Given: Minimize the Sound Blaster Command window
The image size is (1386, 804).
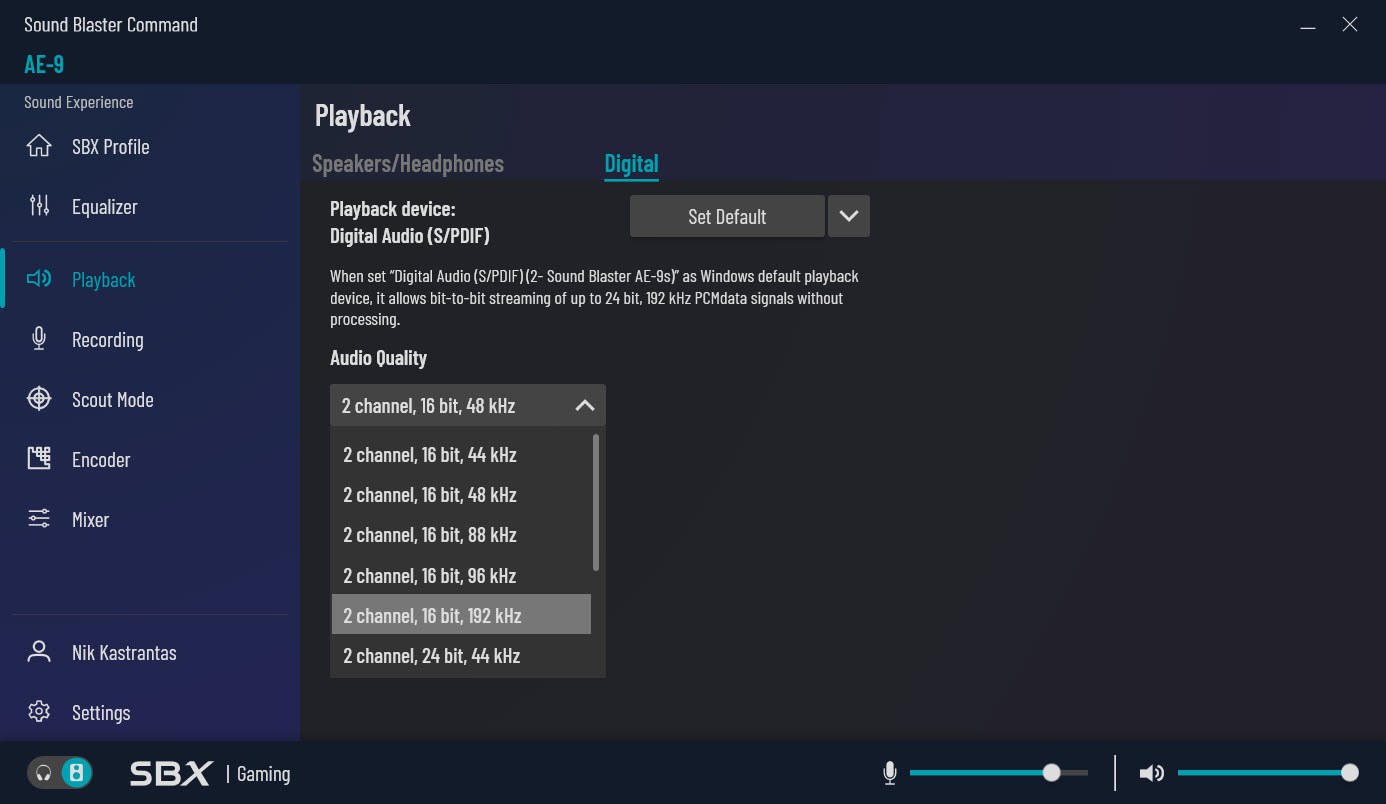Looking at the screenshot, I should (1308, 27).
